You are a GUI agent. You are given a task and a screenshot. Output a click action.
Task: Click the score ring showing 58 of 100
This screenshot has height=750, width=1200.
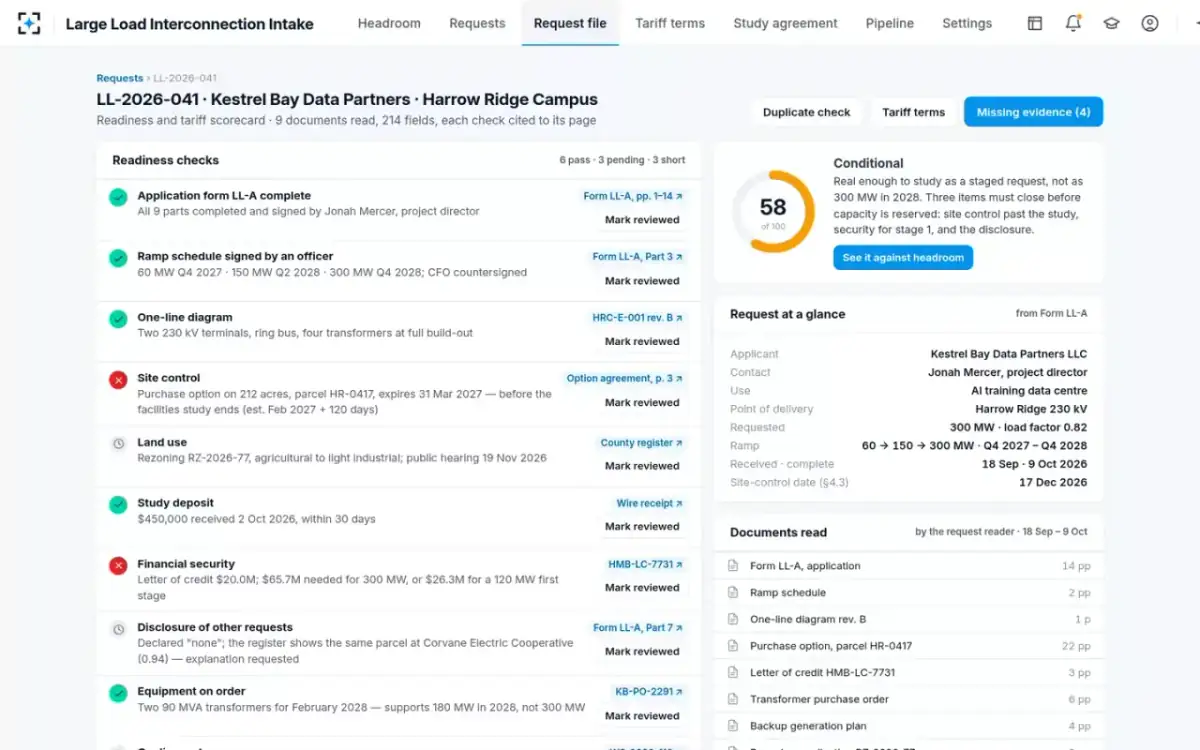(773, 211)
